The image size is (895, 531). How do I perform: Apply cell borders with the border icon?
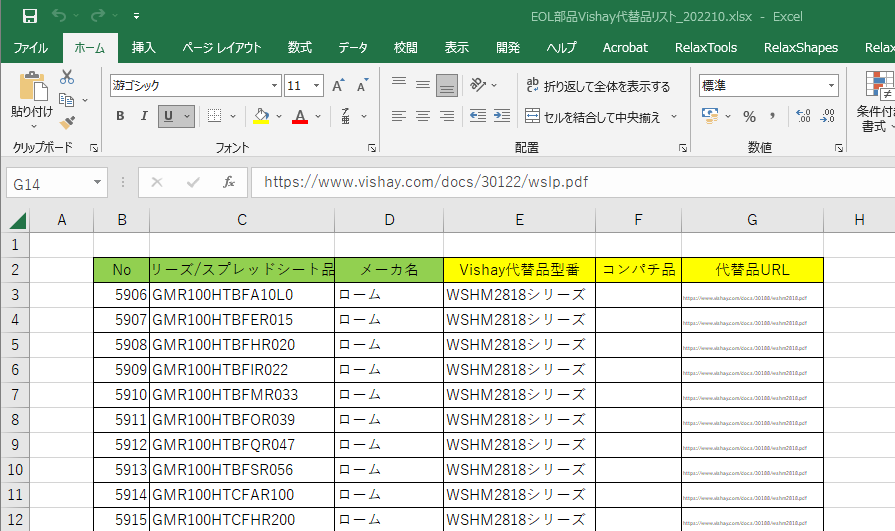[x=215, y=116]
